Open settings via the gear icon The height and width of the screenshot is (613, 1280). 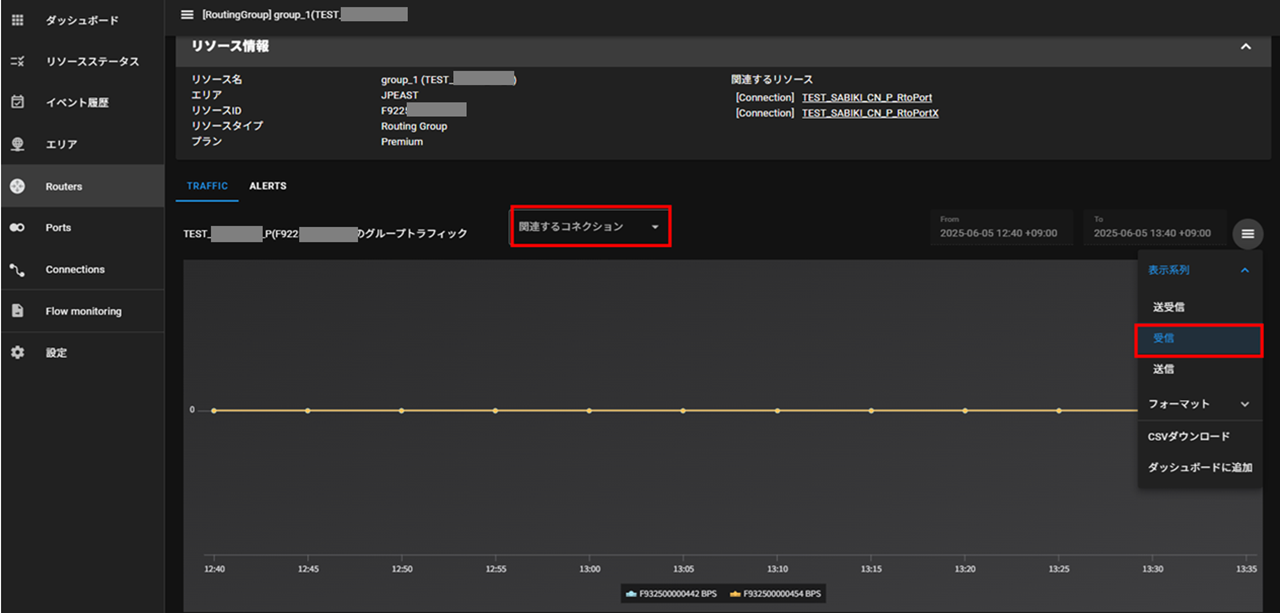[x=17, y=353]
